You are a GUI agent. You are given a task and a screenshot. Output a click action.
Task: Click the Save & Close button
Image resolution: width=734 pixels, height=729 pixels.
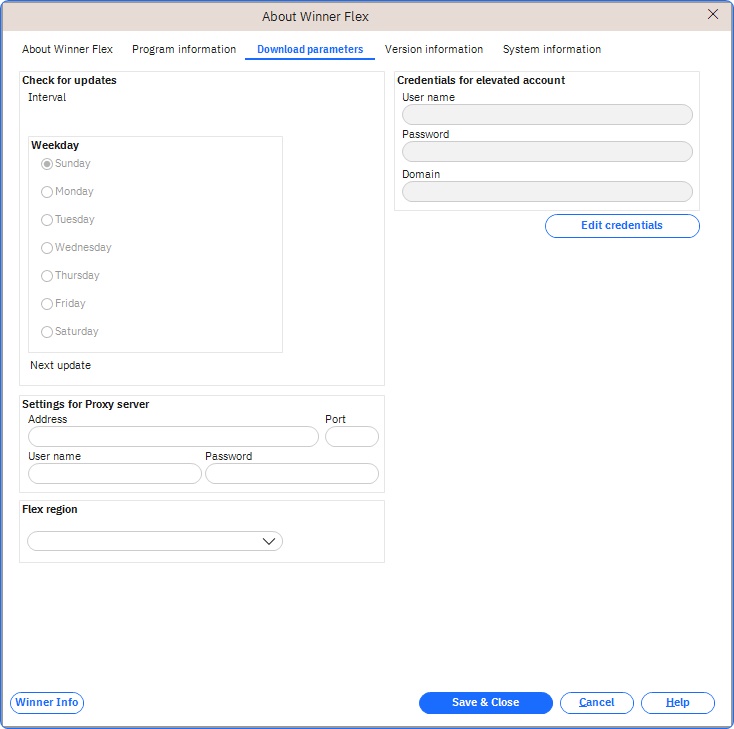pyautogui.click(x=485, y=703)
